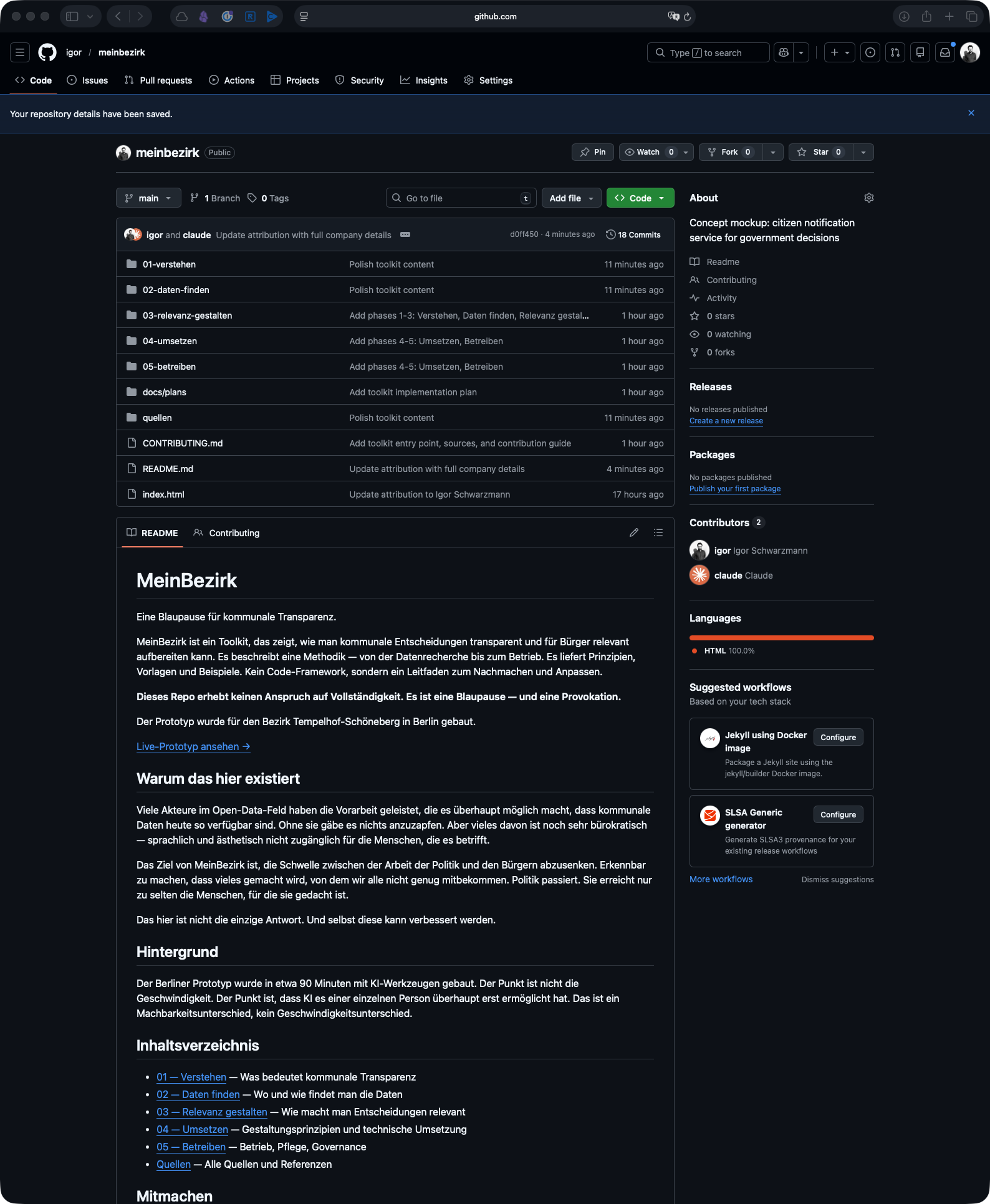Go to the GitHub homepage logo
The image size is (990, 1204).
point(47,52)
